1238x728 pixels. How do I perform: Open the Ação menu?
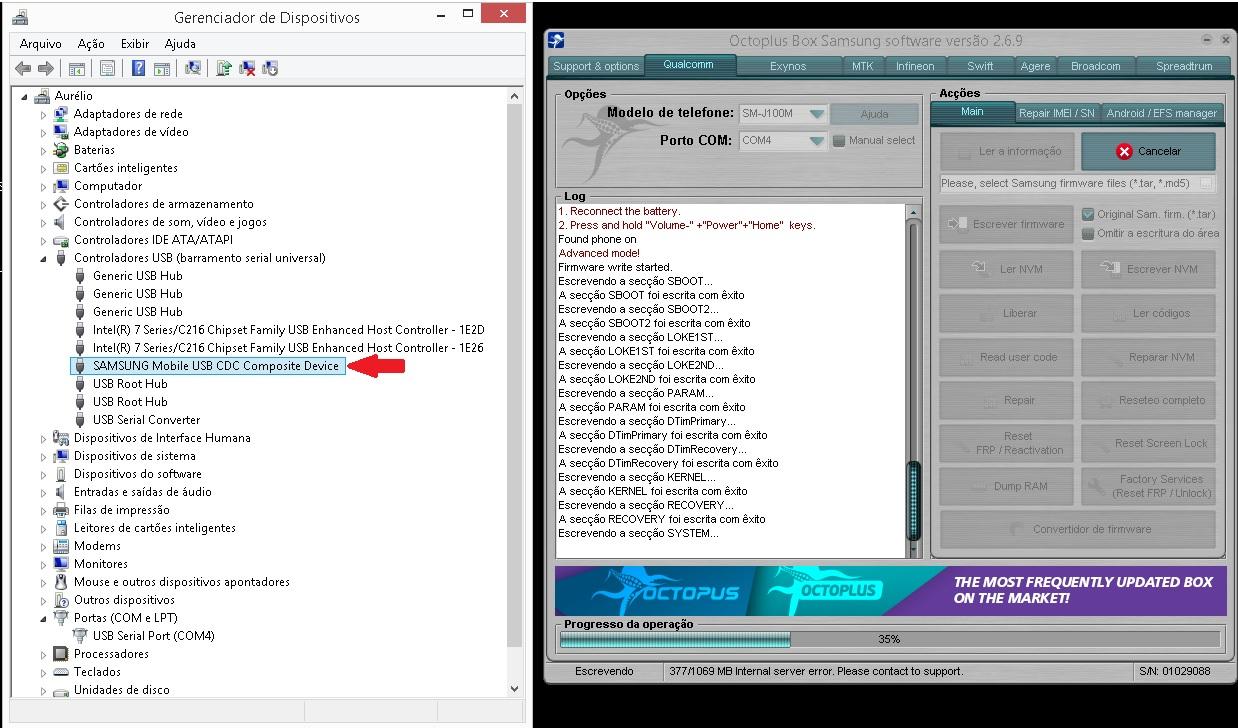click(91, 44)
